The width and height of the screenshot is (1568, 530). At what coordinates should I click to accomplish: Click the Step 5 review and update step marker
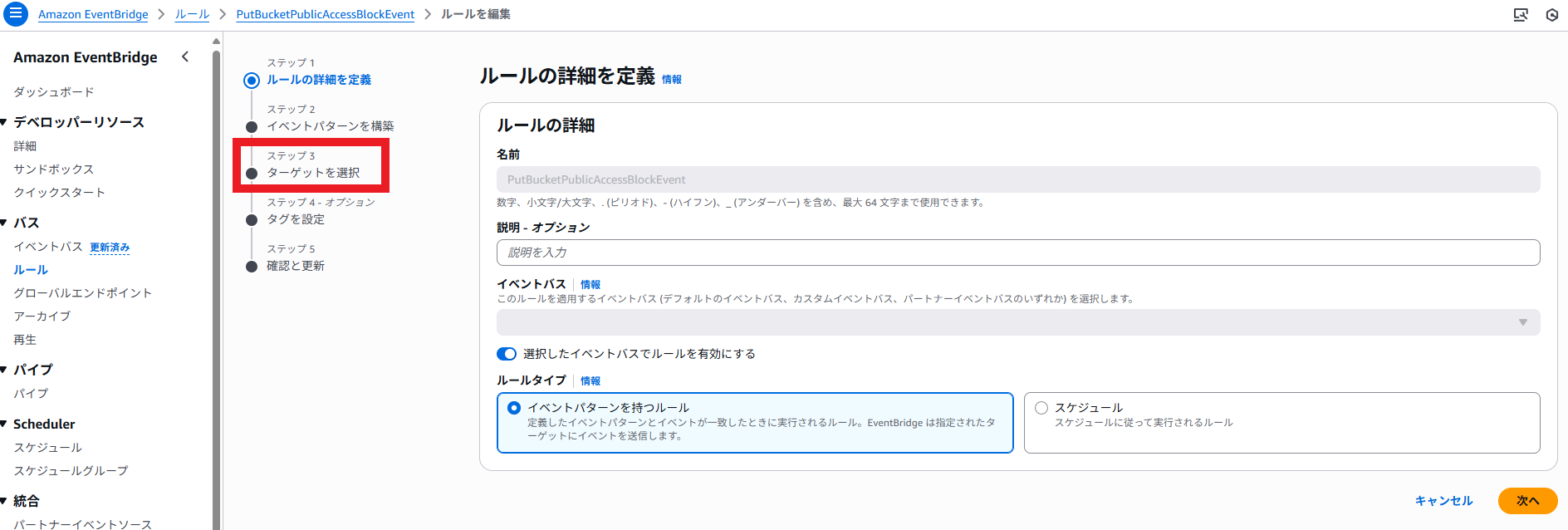point(252,267)
